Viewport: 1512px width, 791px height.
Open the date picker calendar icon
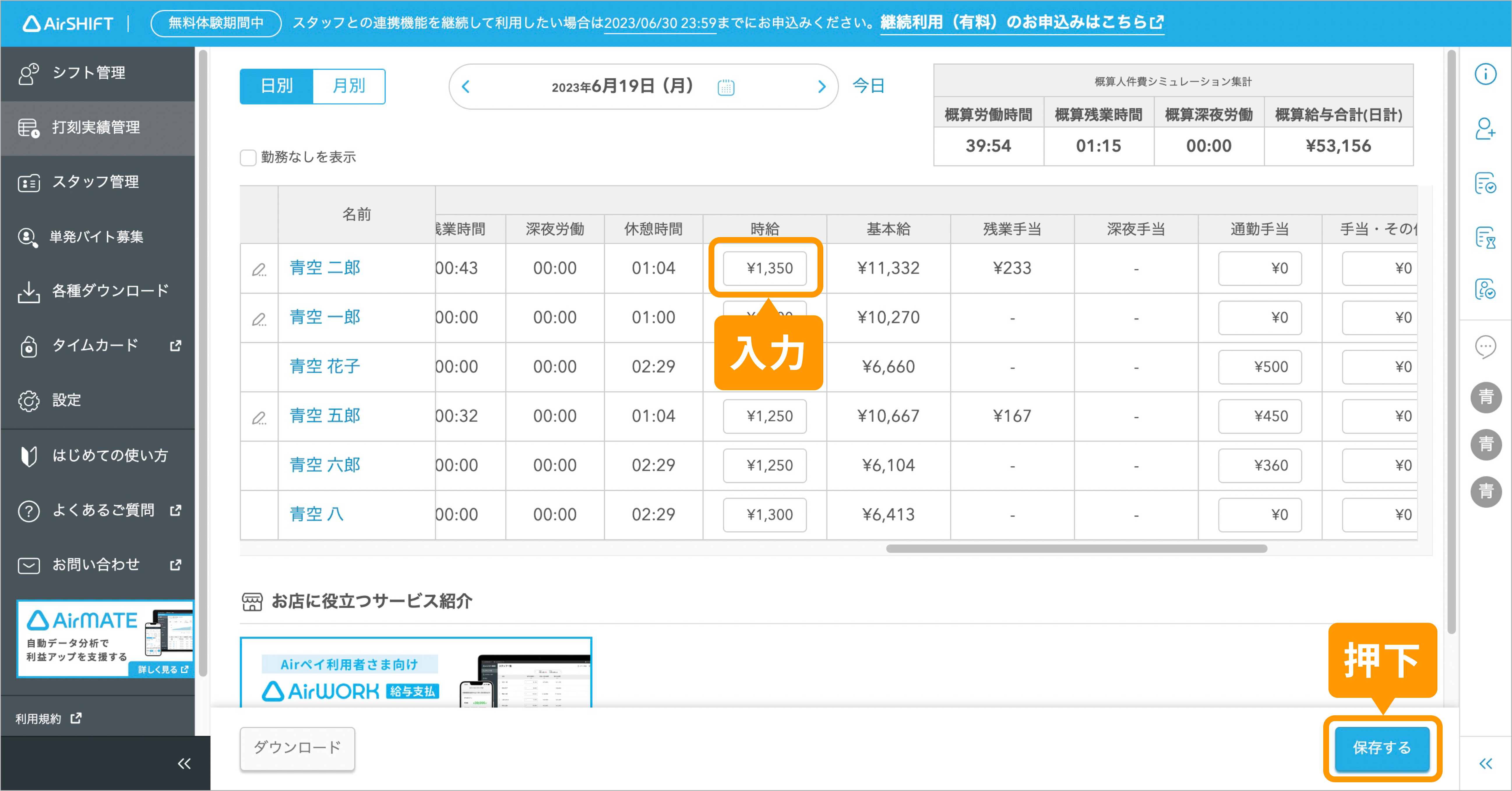pyautogui.click(x=726, y=87)
